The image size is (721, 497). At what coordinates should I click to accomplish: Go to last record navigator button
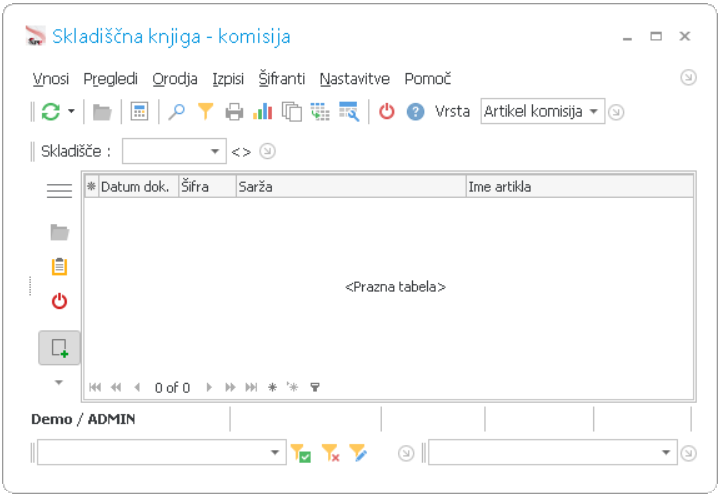tap(251, 387)
